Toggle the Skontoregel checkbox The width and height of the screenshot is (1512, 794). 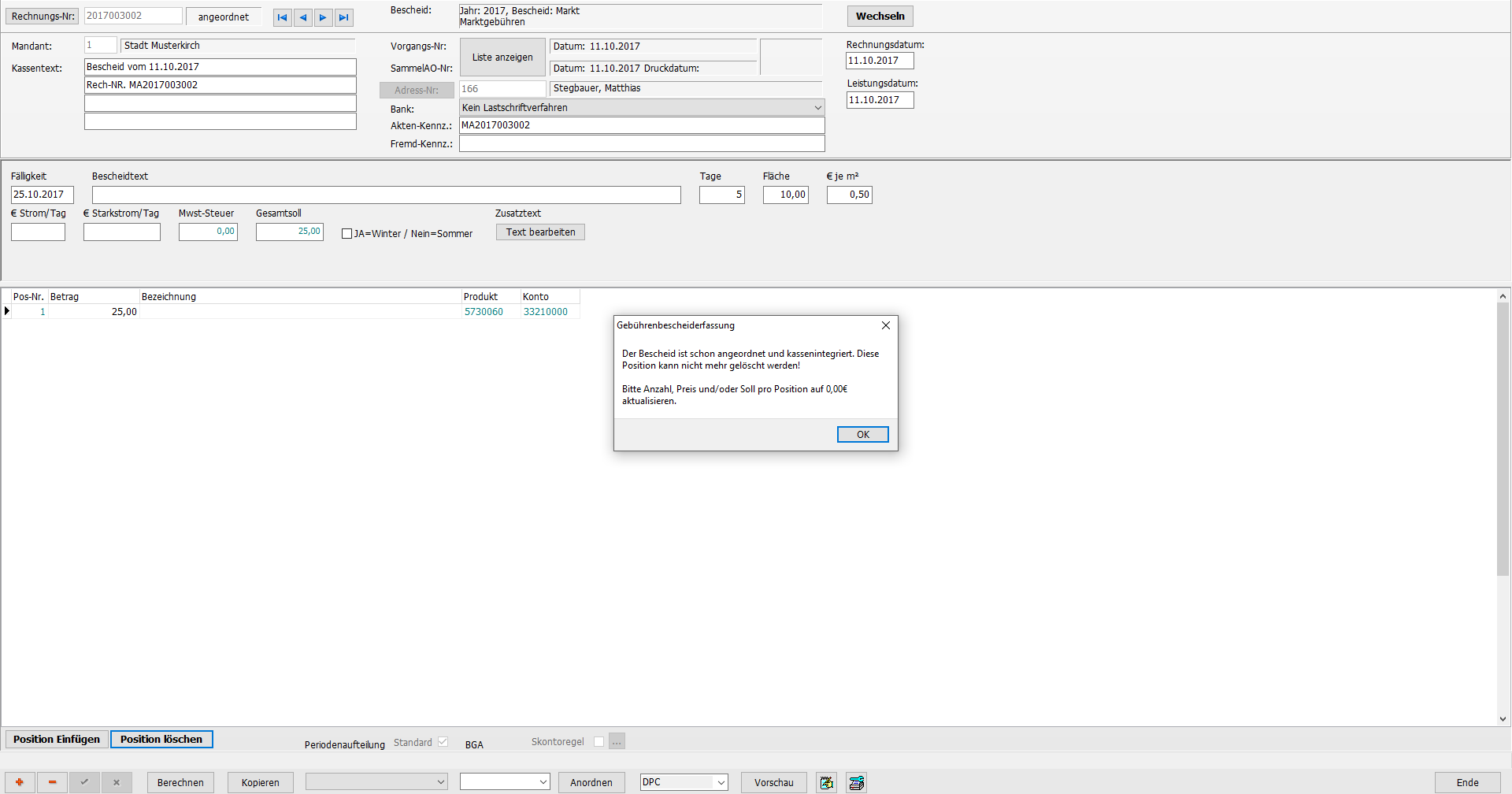point(599,742)
